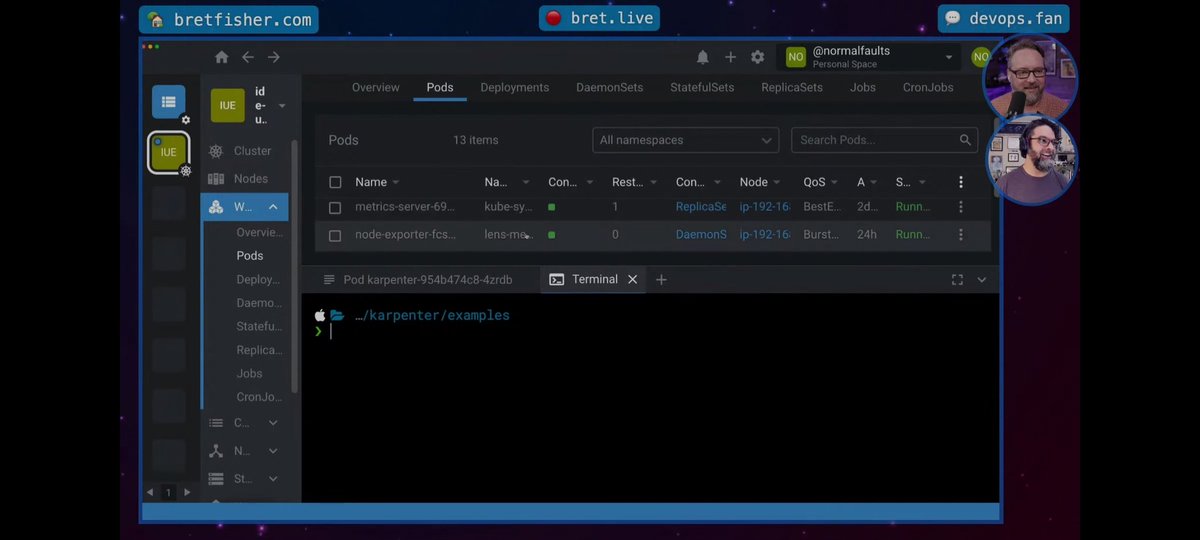Check the select-all pods checkbox in header

[335, 182]
